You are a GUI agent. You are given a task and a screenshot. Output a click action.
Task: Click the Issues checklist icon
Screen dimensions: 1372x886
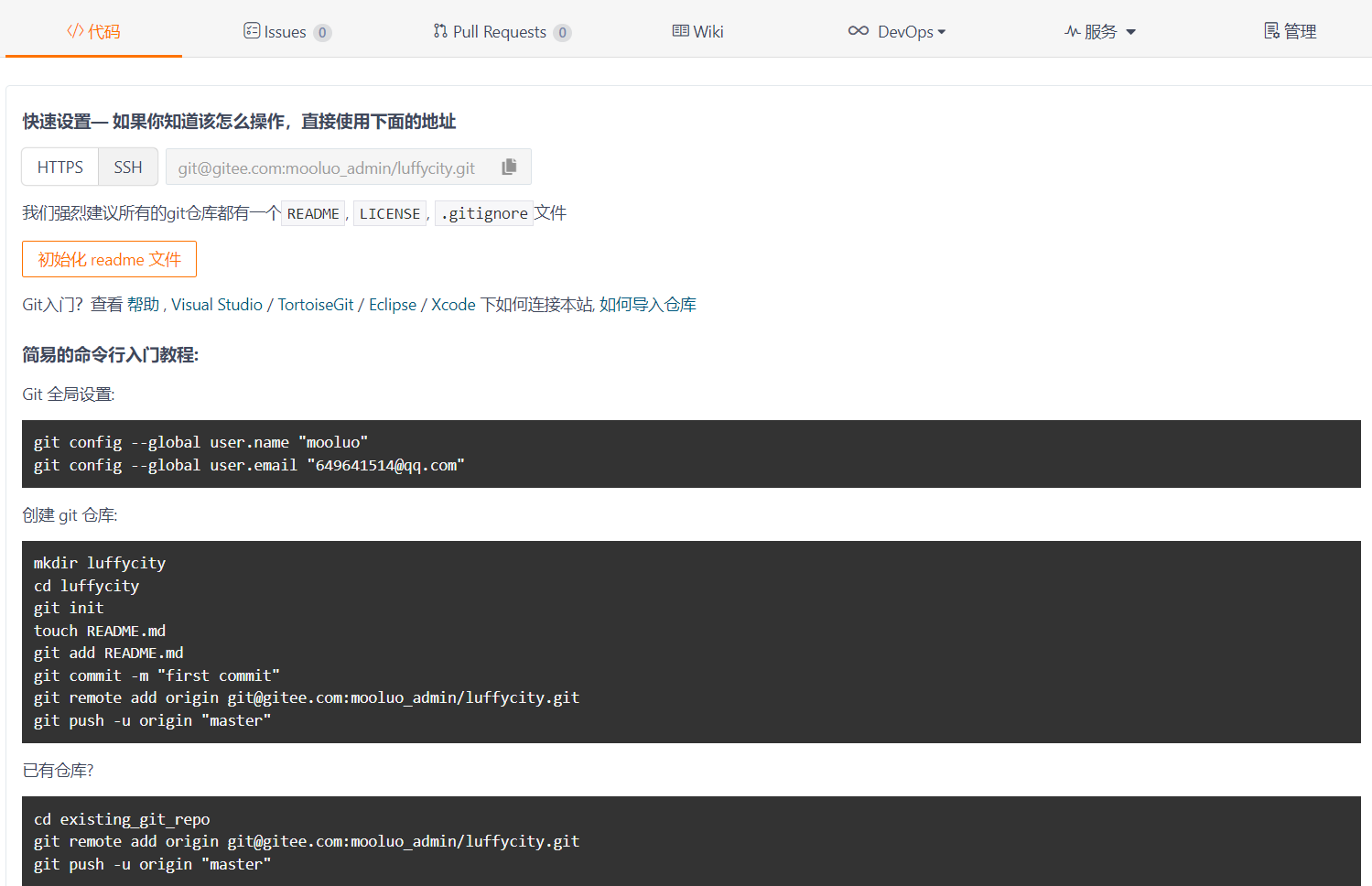click(x=251, y=30)
